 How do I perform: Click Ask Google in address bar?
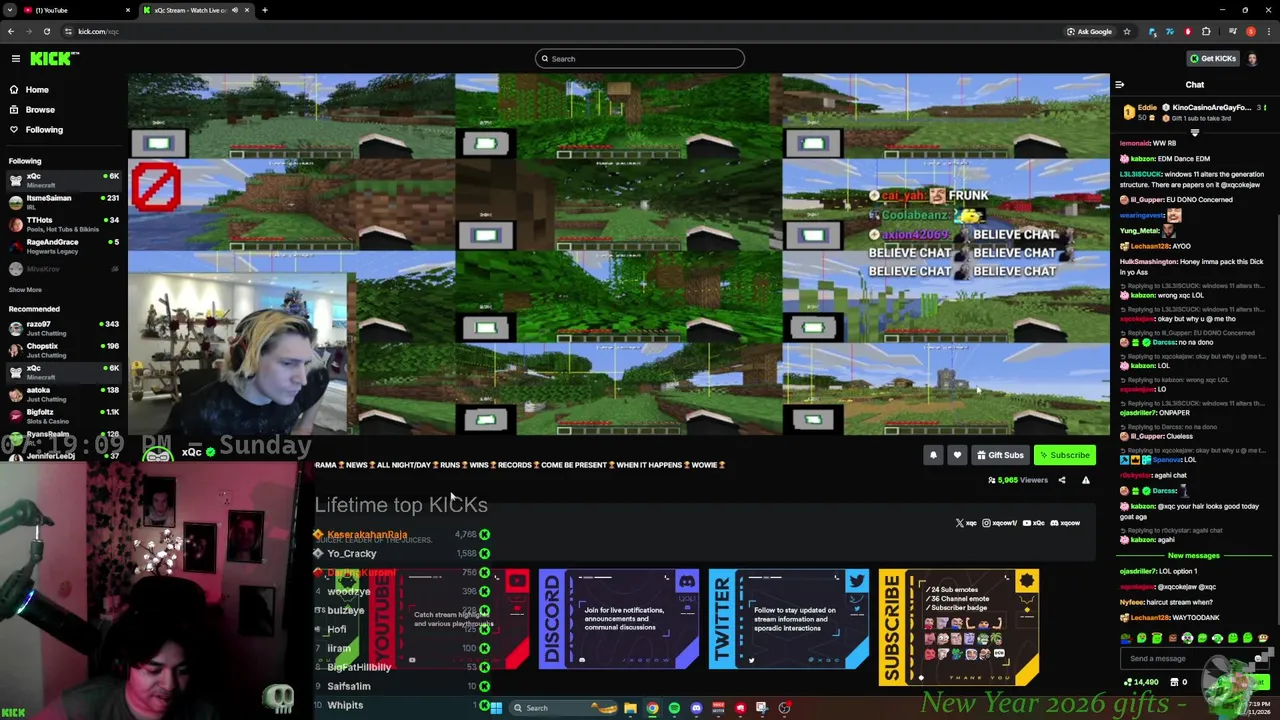(x=1089, y=31)
